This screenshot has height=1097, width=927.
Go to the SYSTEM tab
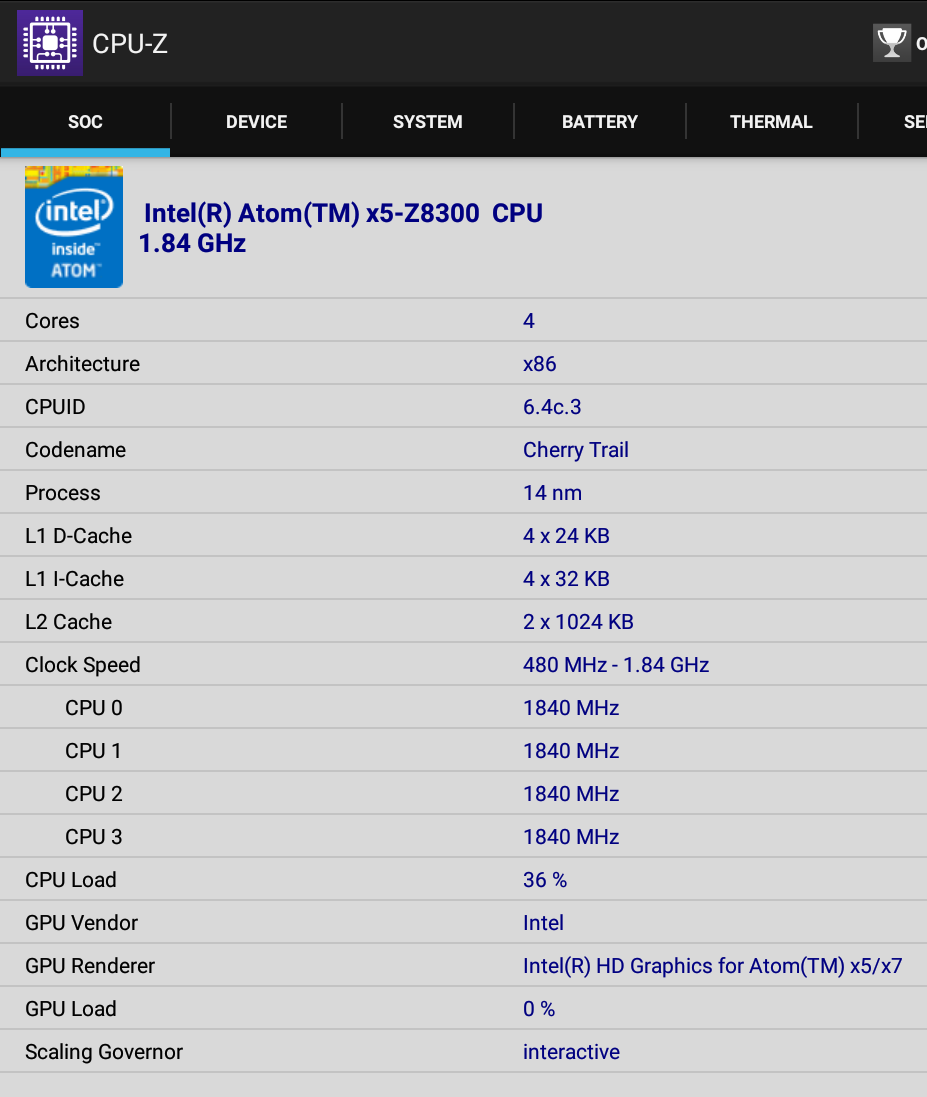pyautogui.click(x=427, y=122)
